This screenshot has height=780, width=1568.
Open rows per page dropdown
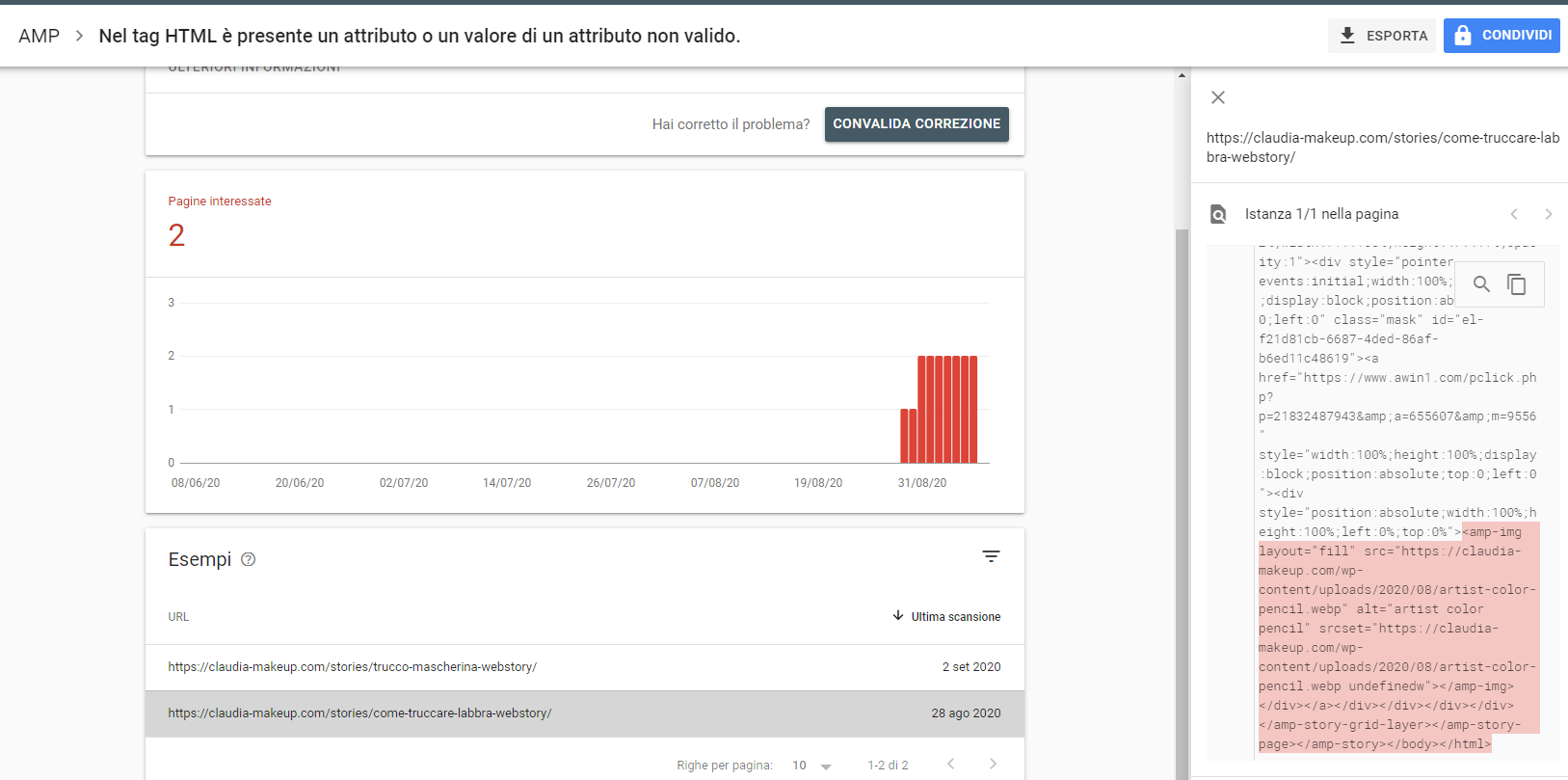pos(811,766)
